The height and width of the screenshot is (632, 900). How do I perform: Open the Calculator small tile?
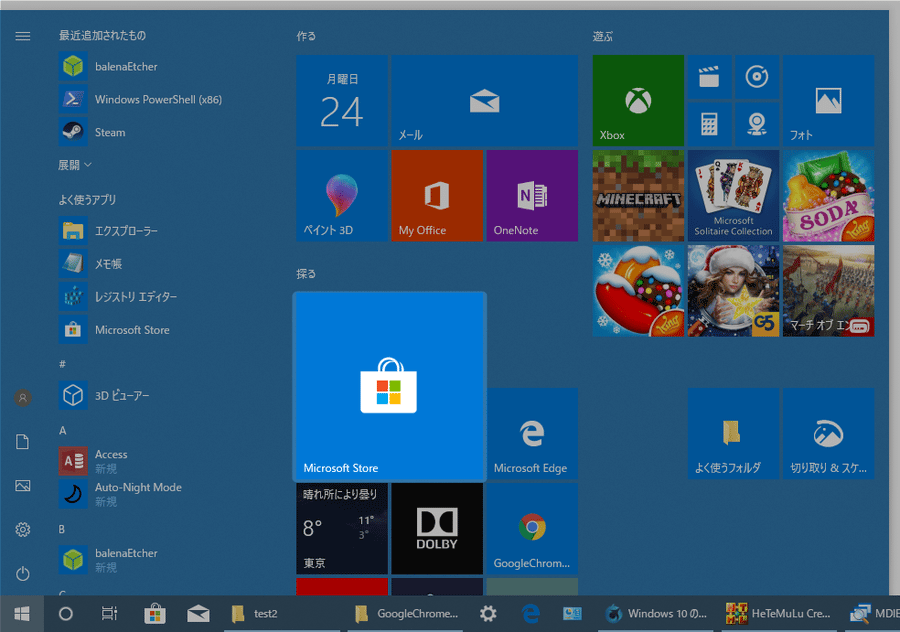click(709, 124)
